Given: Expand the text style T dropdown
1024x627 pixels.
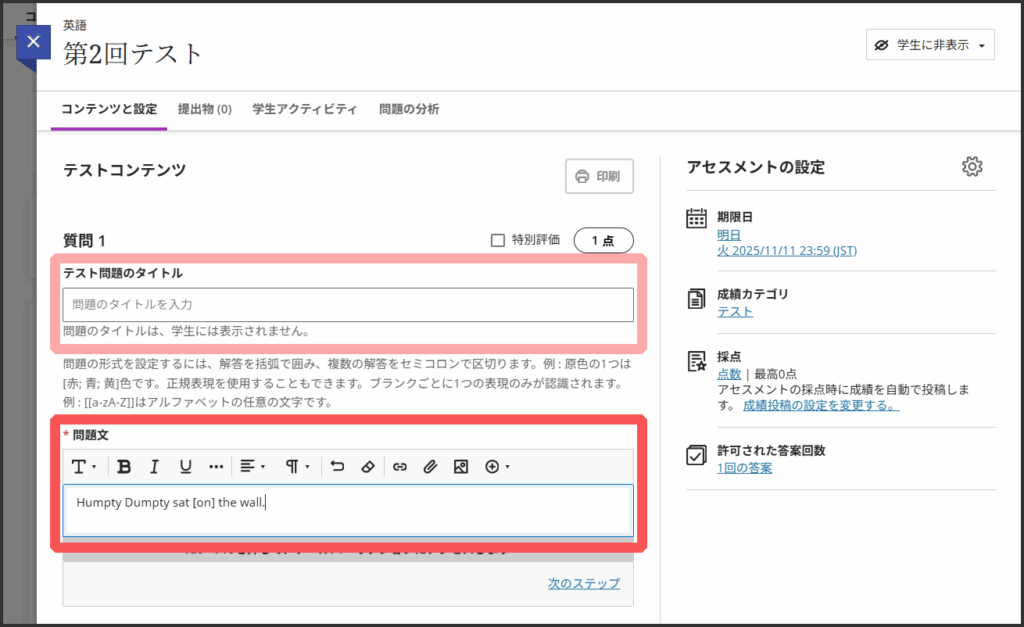Looking at the screenshot, I should point(83,466).
